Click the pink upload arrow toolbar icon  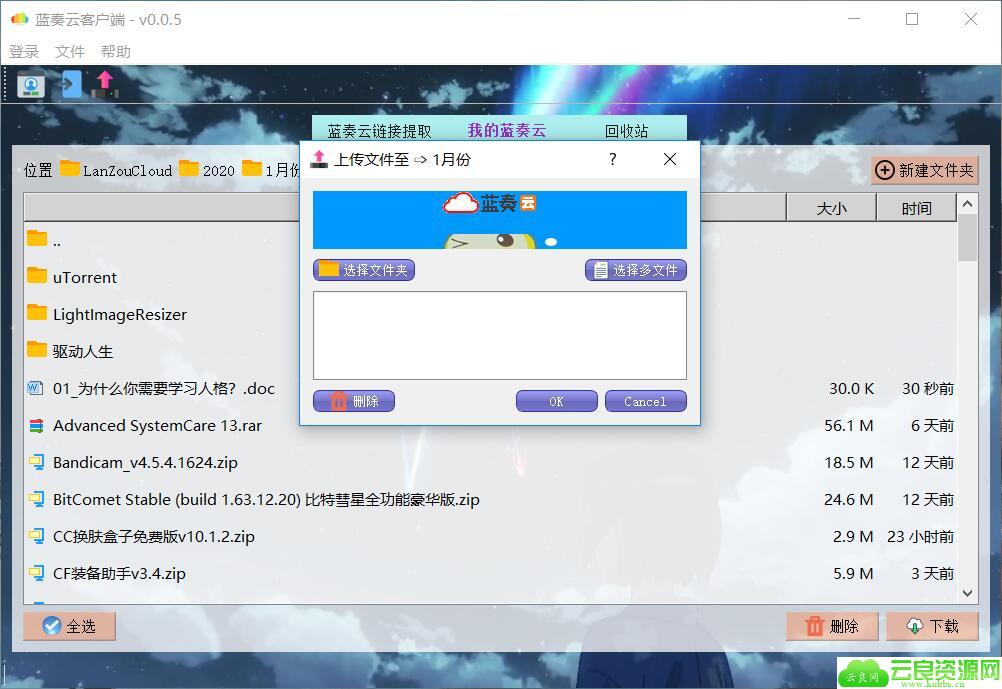click(x=105, y=84)
